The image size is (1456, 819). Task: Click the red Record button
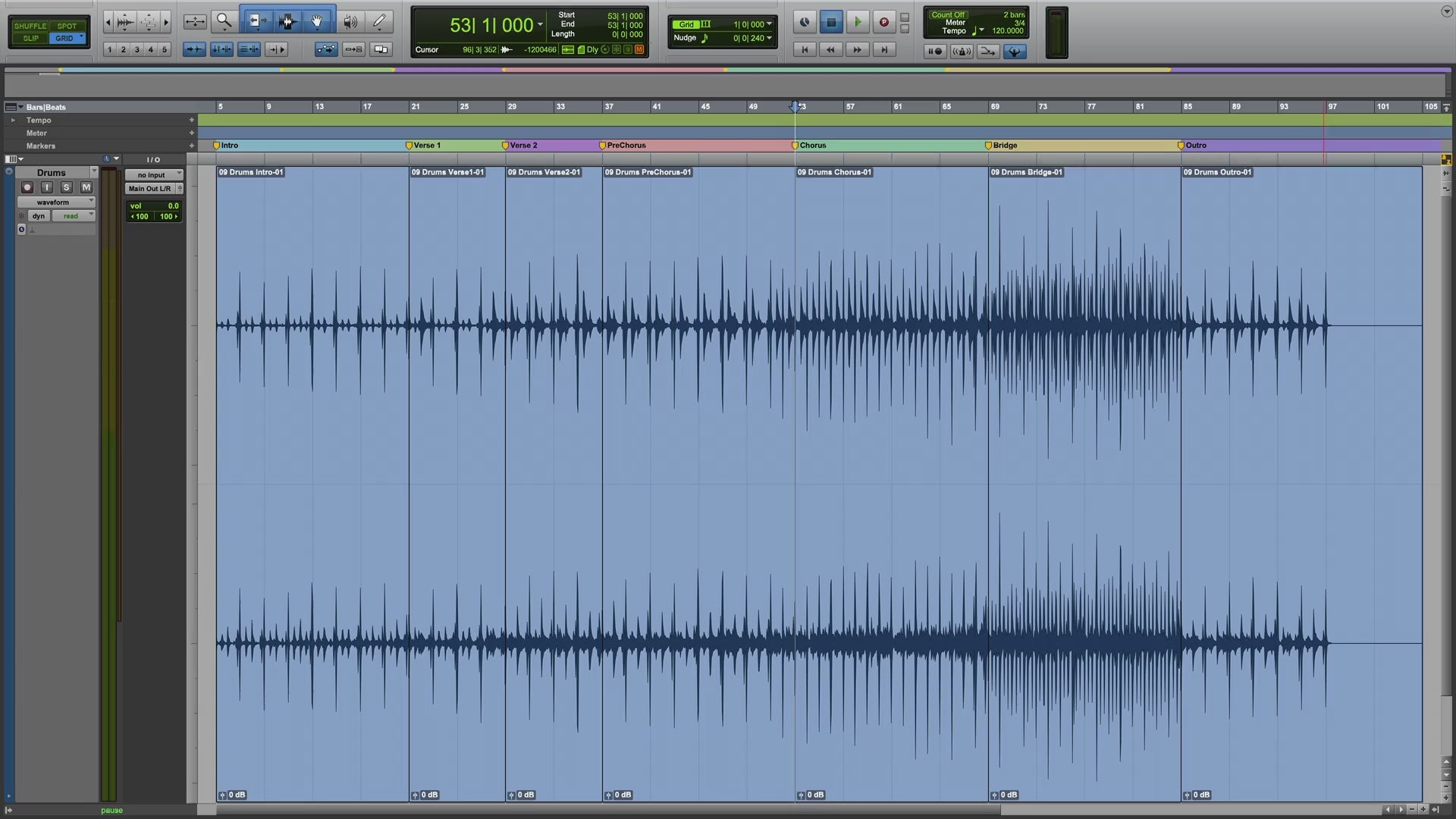[884, 22]
